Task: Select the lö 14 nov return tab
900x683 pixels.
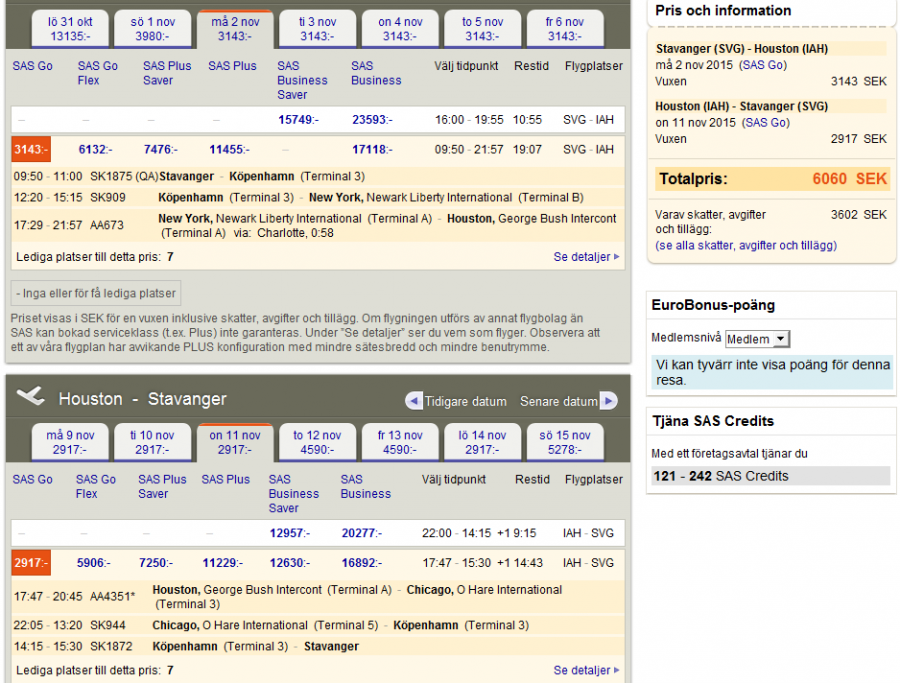Action: [x=482, y=443]
